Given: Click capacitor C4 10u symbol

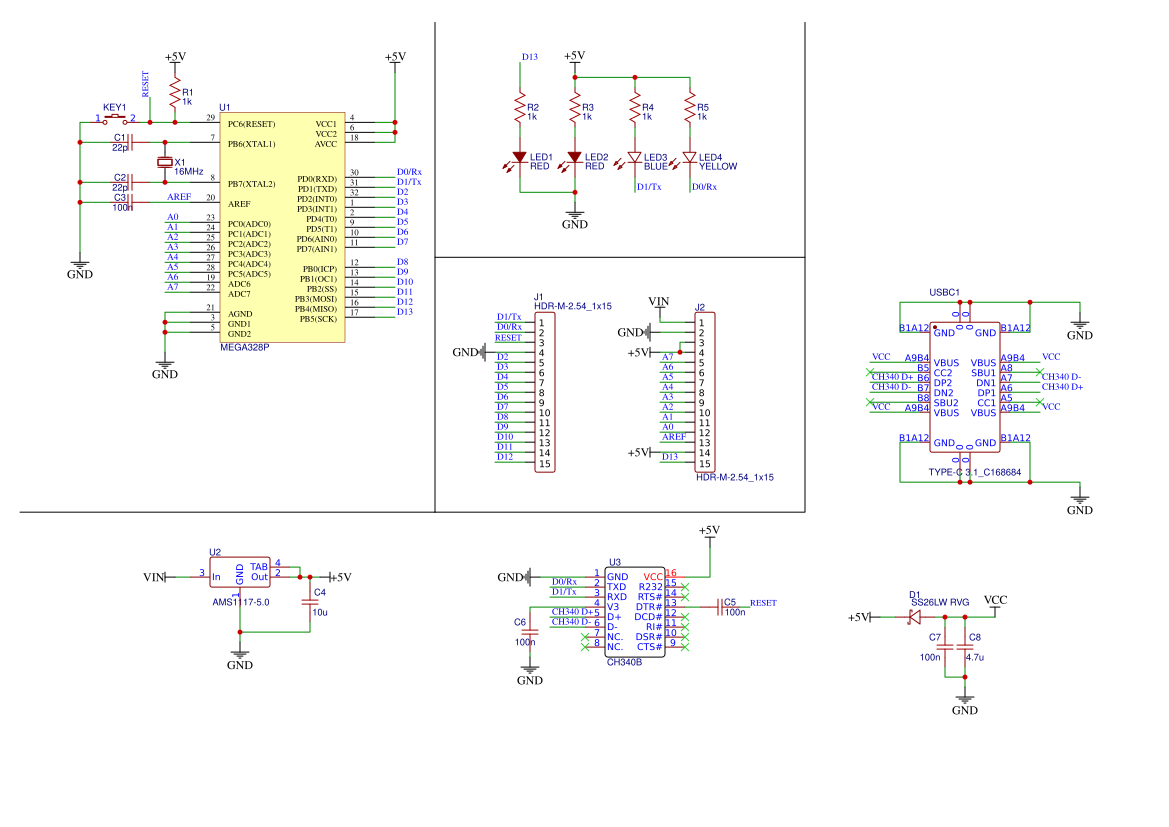Looking at the screenshot, I should 310,602.
